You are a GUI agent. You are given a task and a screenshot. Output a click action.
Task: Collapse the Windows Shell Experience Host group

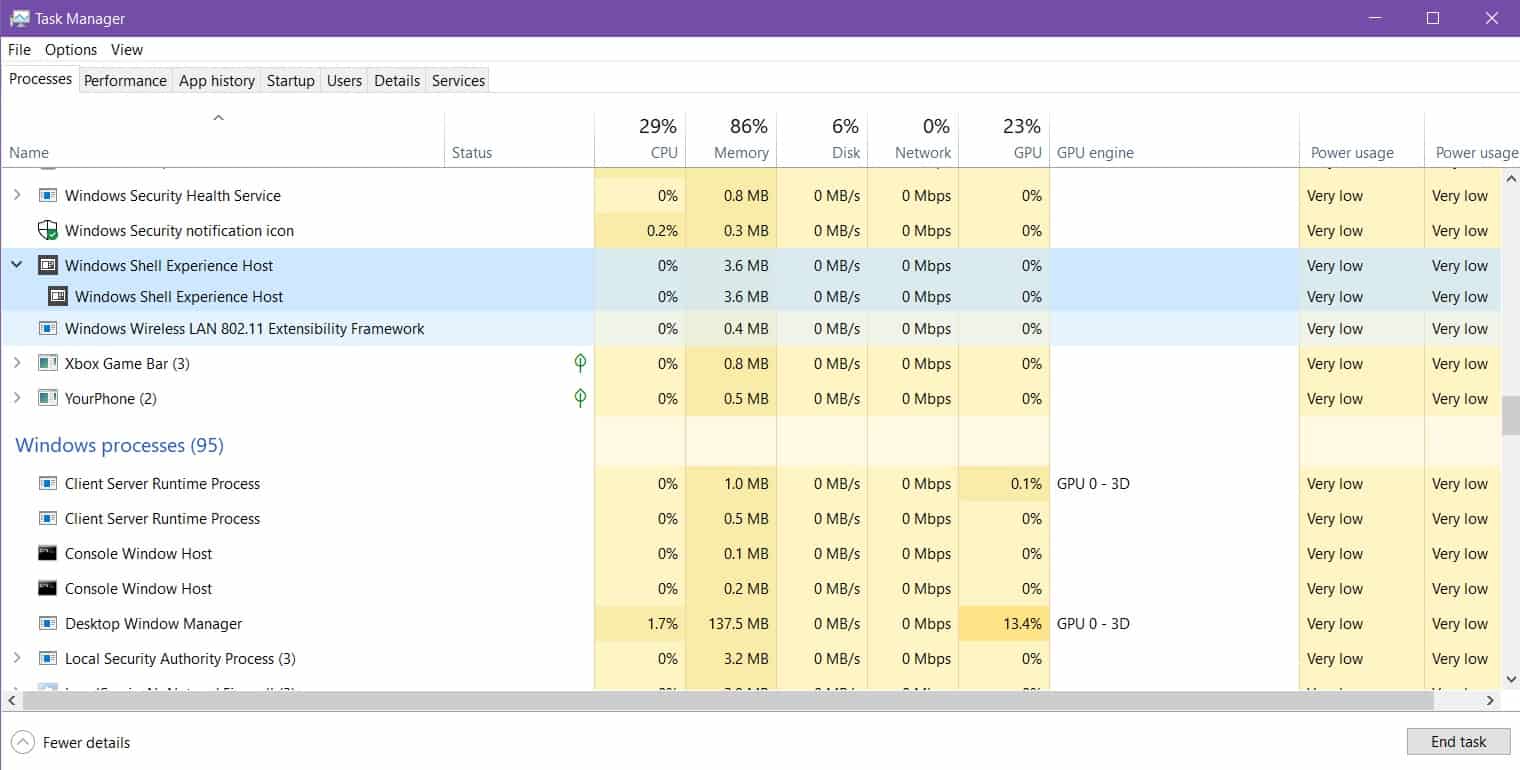pyautogui.click(x=17, y=266)
